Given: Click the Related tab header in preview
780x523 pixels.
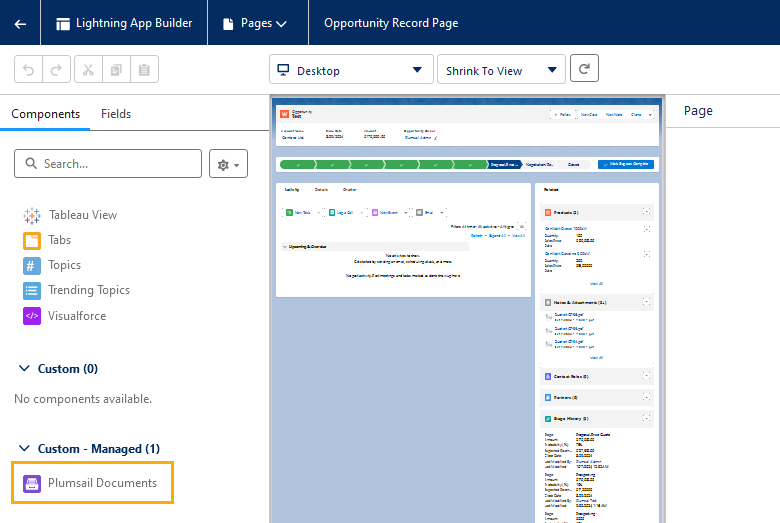Looking at the screenshot, I should click(x=551, y=190).
